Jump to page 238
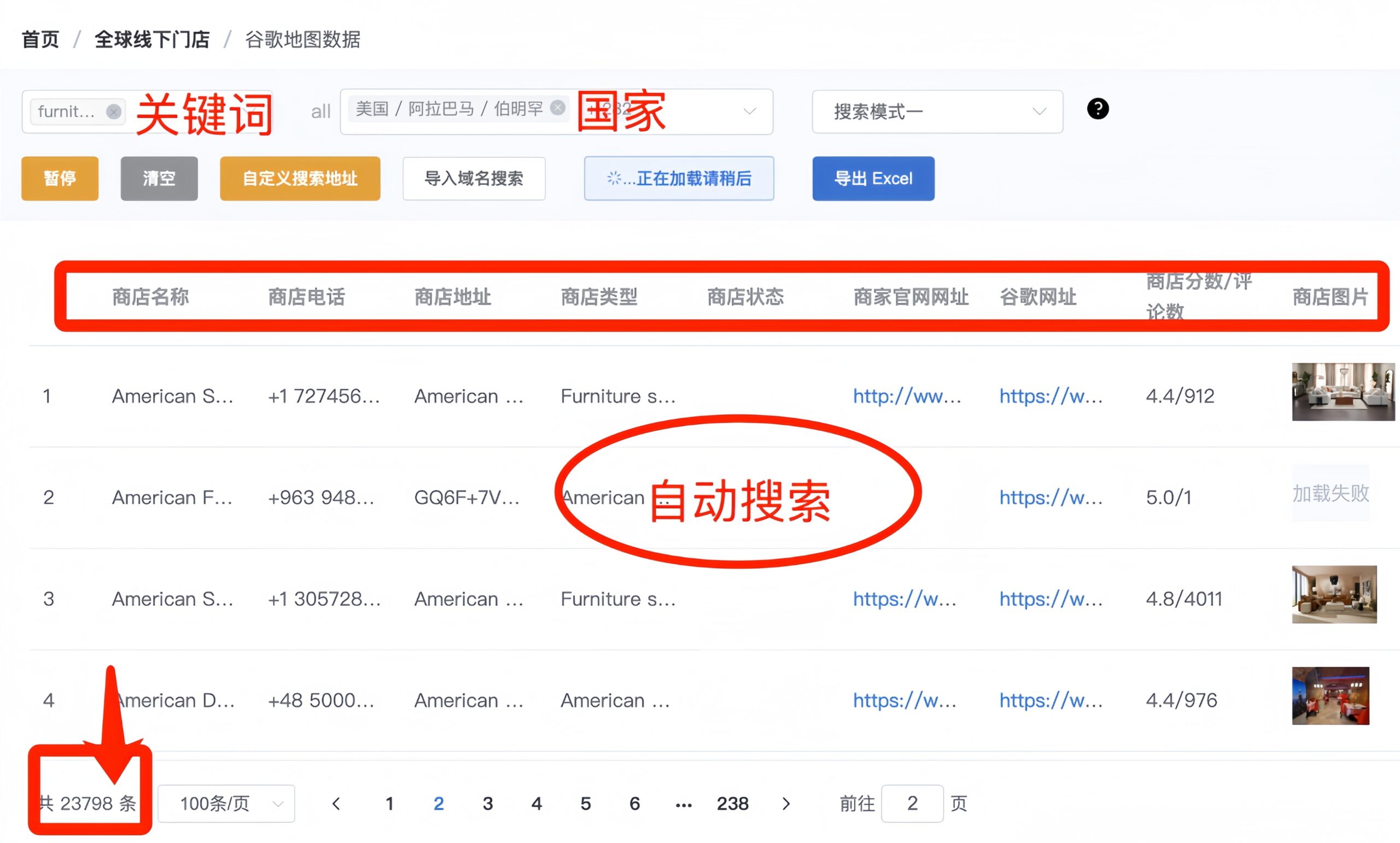The image size is (1400, 843). point(733,803)
